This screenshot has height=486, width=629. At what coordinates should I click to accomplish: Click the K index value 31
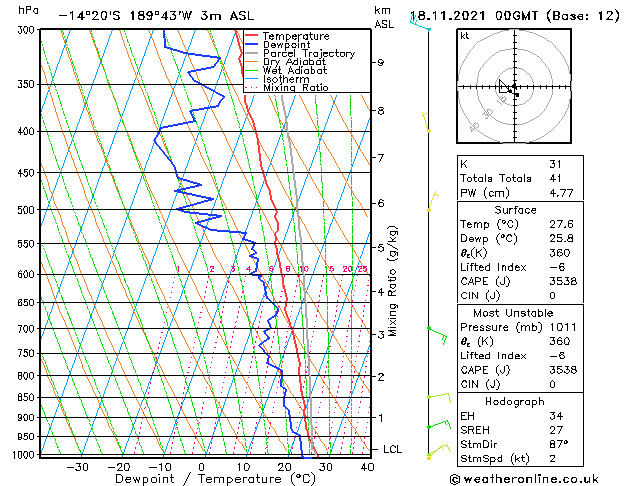[x=556, y=164]
